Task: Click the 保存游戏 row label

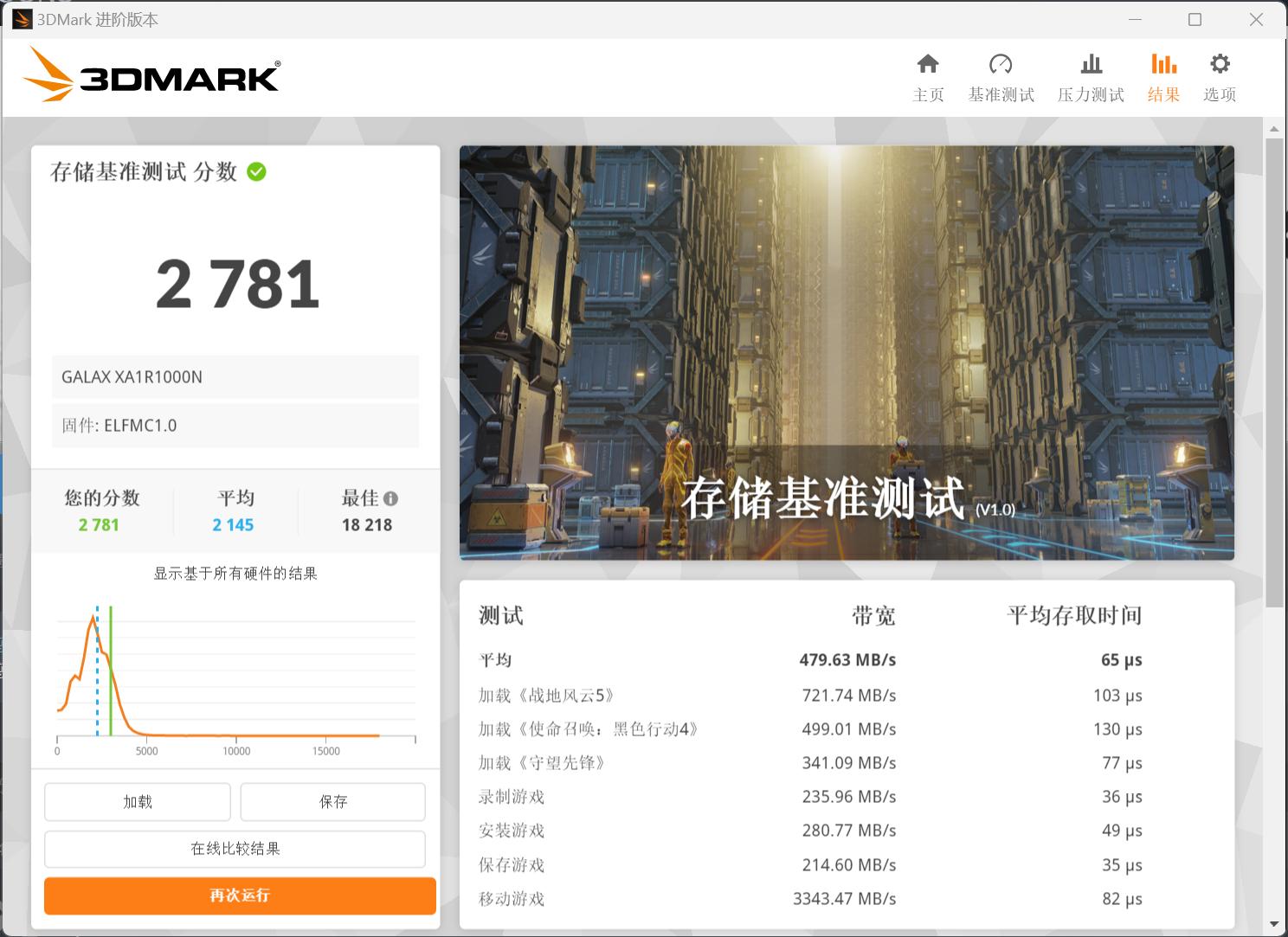Action: click(x=512, y=865)
